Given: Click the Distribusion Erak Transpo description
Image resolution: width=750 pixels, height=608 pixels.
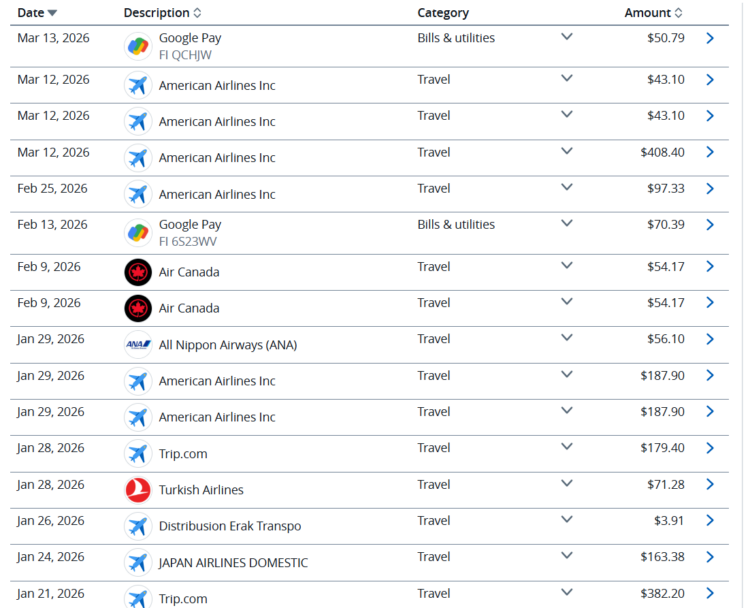Looking at the screenshot, I should click(230, 526).
